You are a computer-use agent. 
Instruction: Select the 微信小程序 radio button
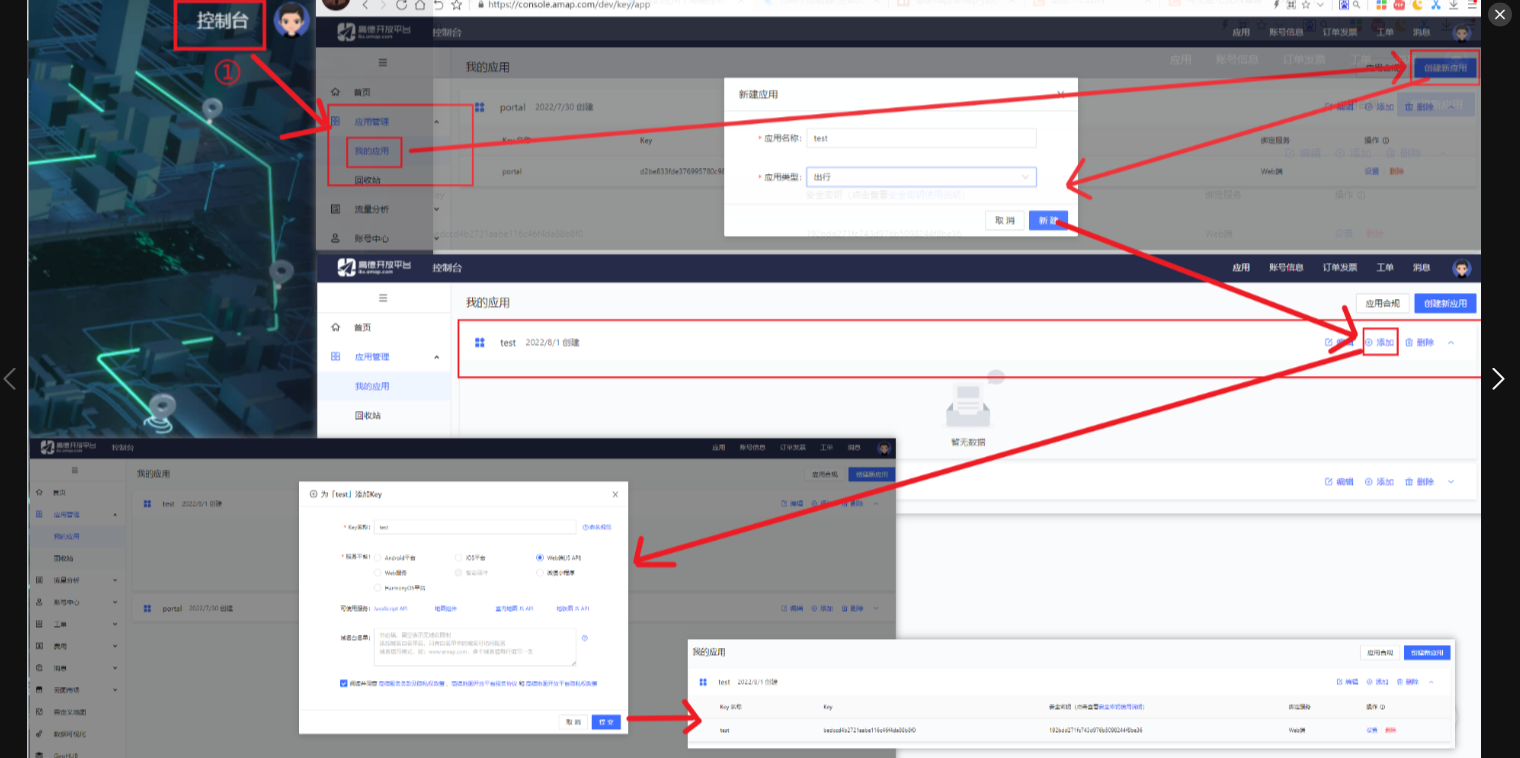[540, 573]
